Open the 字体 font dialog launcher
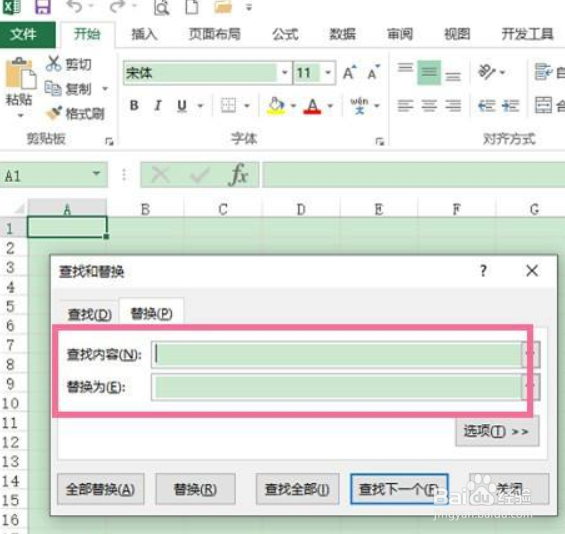Screen dimensions: 565x534 coord(379,142)
